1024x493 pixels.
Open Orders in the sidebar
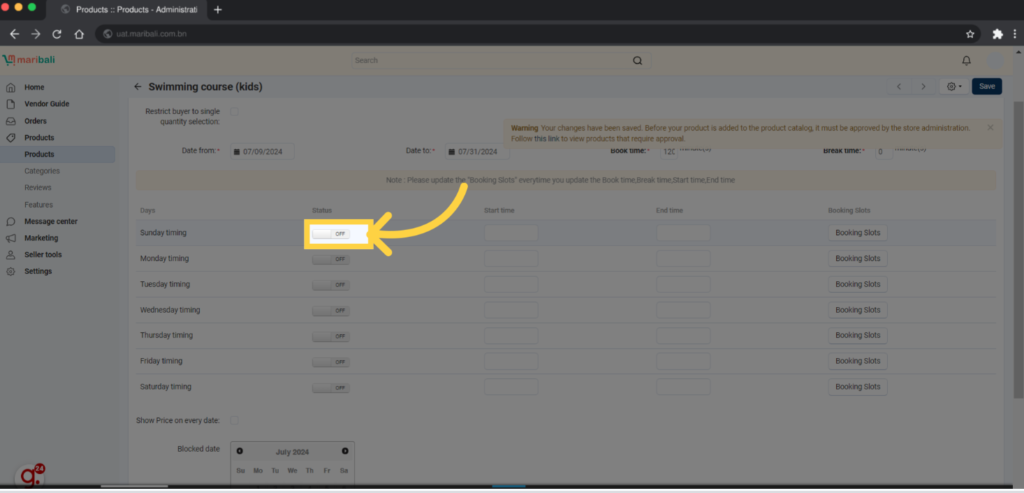tap(35, 121)
